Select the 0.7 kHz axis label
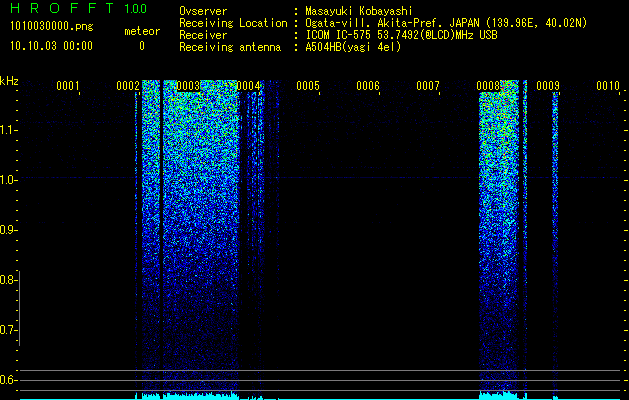The width and height of the screenshot is (629, 400). coord(7,330)
